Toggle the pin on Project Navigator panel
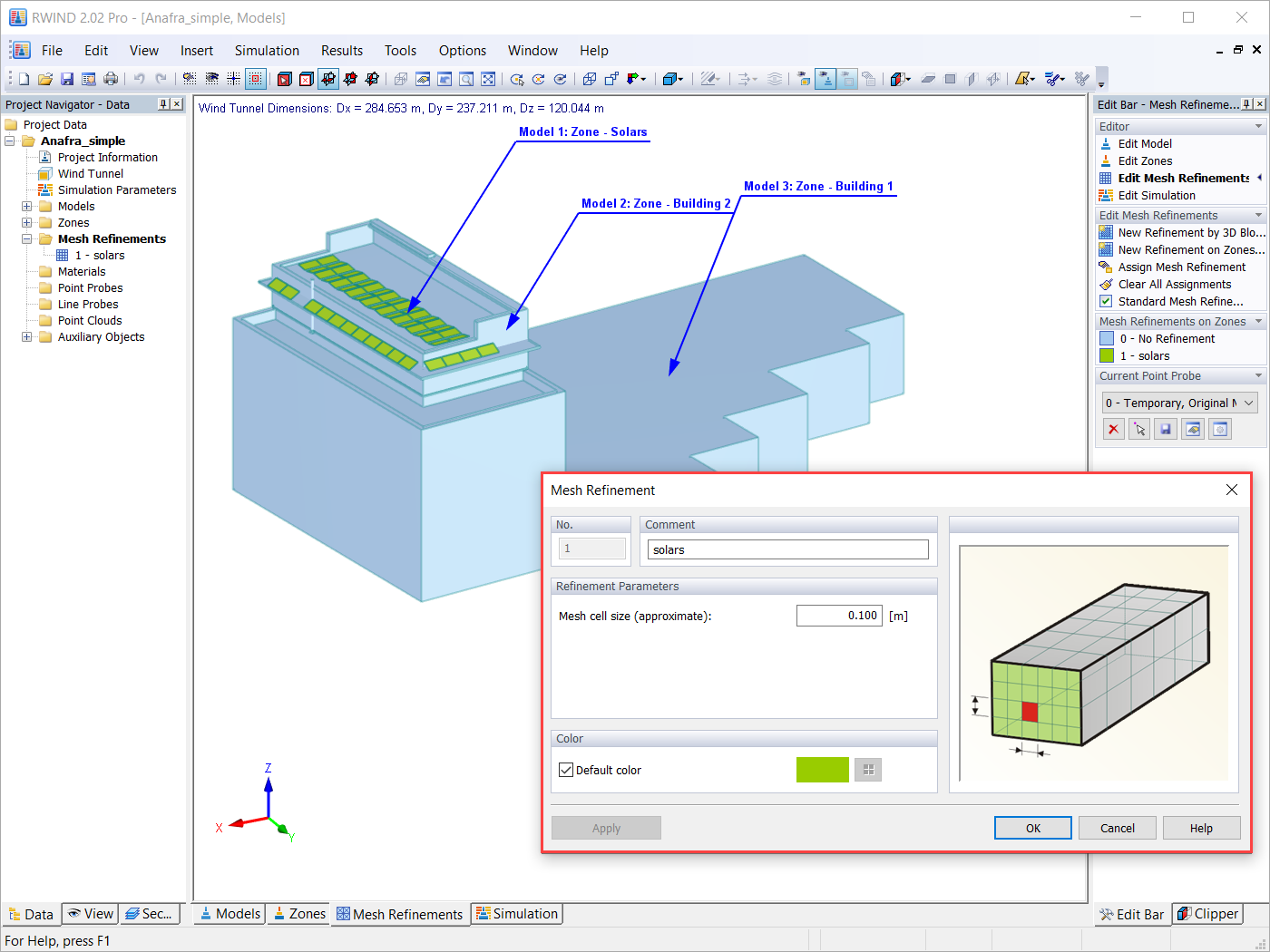1270x952 pixels. pyautogui.click(x=163, y=104)
